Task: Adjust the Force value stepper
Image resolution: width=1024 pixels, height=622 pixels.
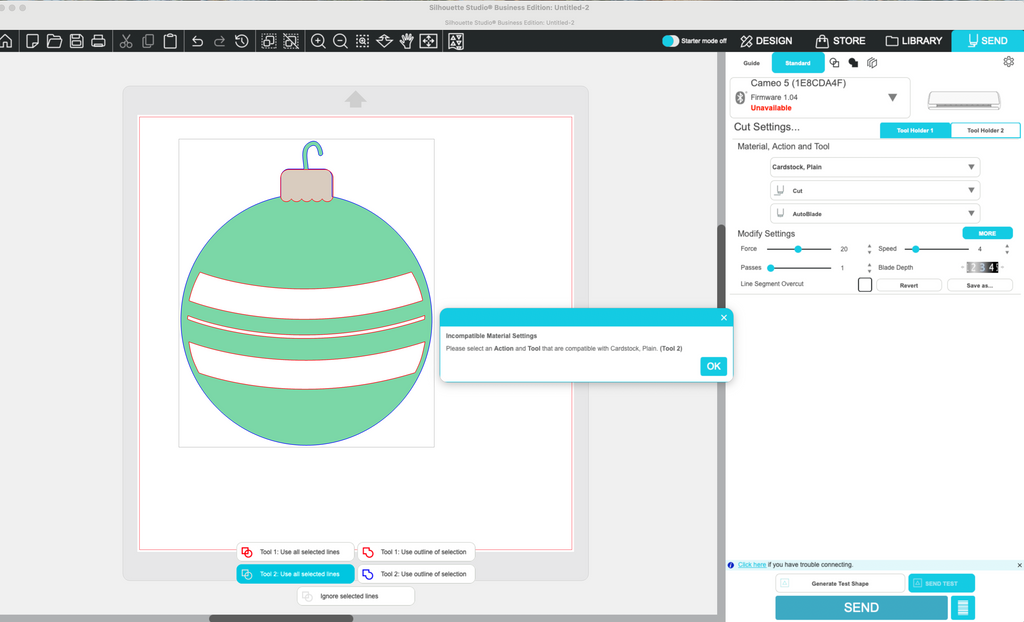Action: tap(869, 249)
